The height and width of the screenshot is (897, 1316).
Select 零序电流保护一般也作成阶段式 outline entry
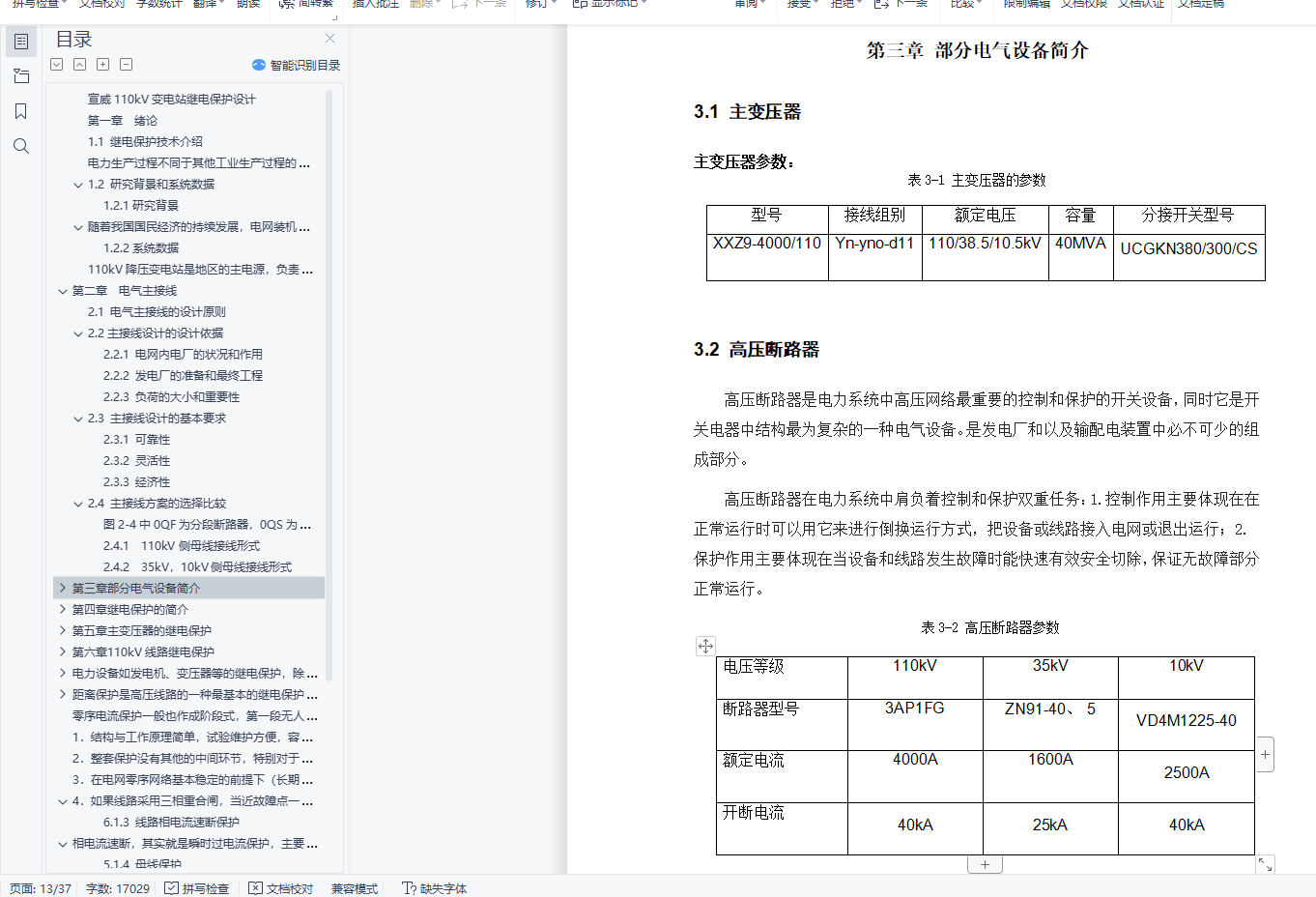click(x=195, y=716)
